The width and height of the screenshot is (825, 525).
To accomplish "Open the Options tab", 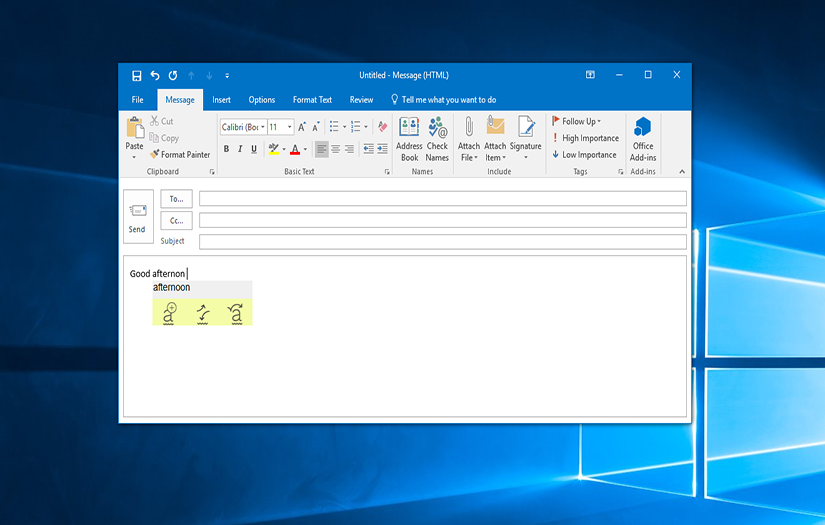I will pos(261,99).
